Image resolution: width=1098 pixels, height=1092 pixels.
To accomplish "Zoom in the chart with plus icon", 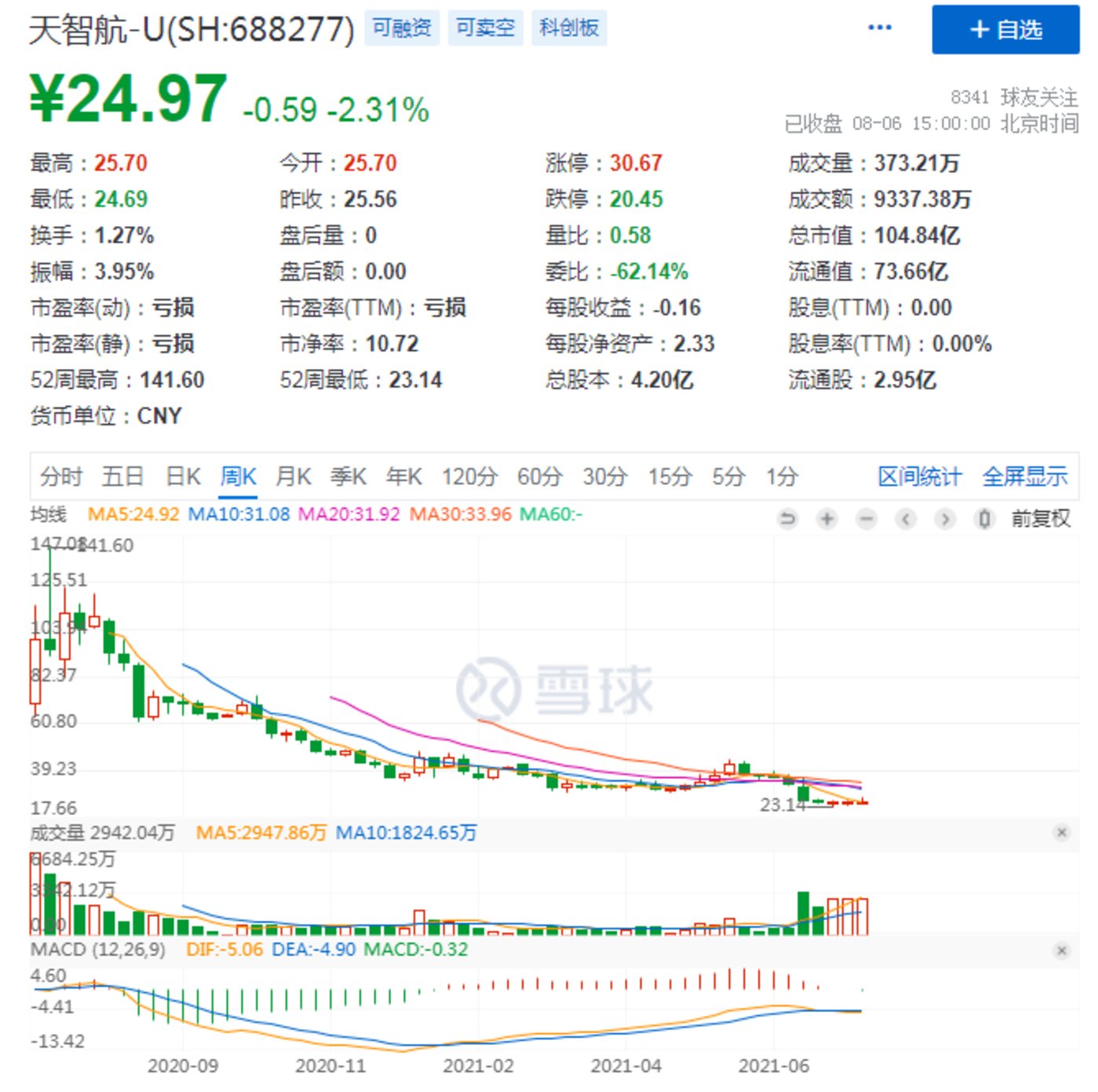I will [x=826, y=519].
